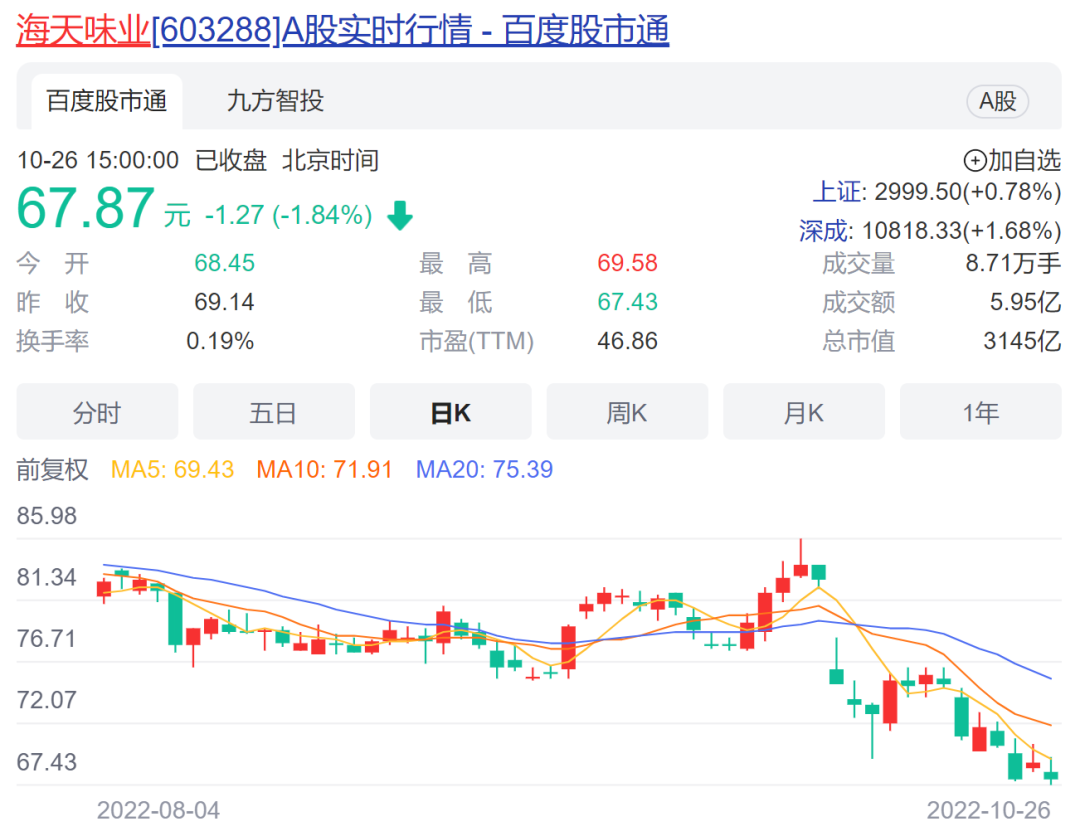The height and width of the screenshot is (836, 1080).
Task: Click the last candlestick on the chart
Action: (x=1051, y=772)
